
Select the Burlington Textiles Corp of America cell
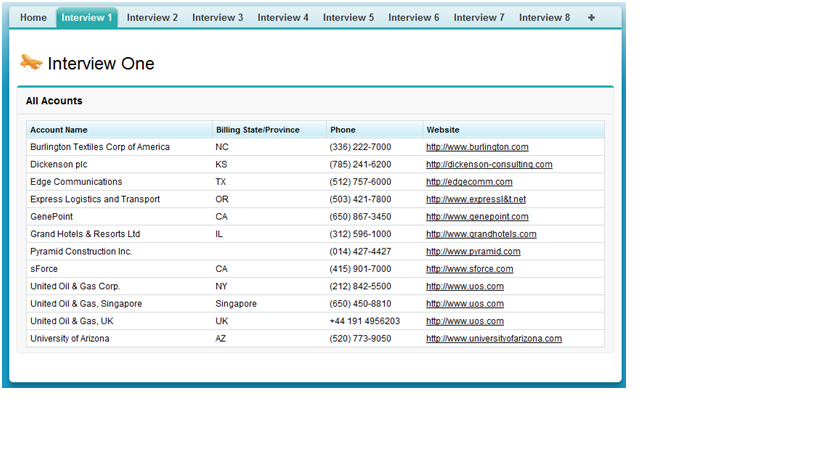coord(100,147)
